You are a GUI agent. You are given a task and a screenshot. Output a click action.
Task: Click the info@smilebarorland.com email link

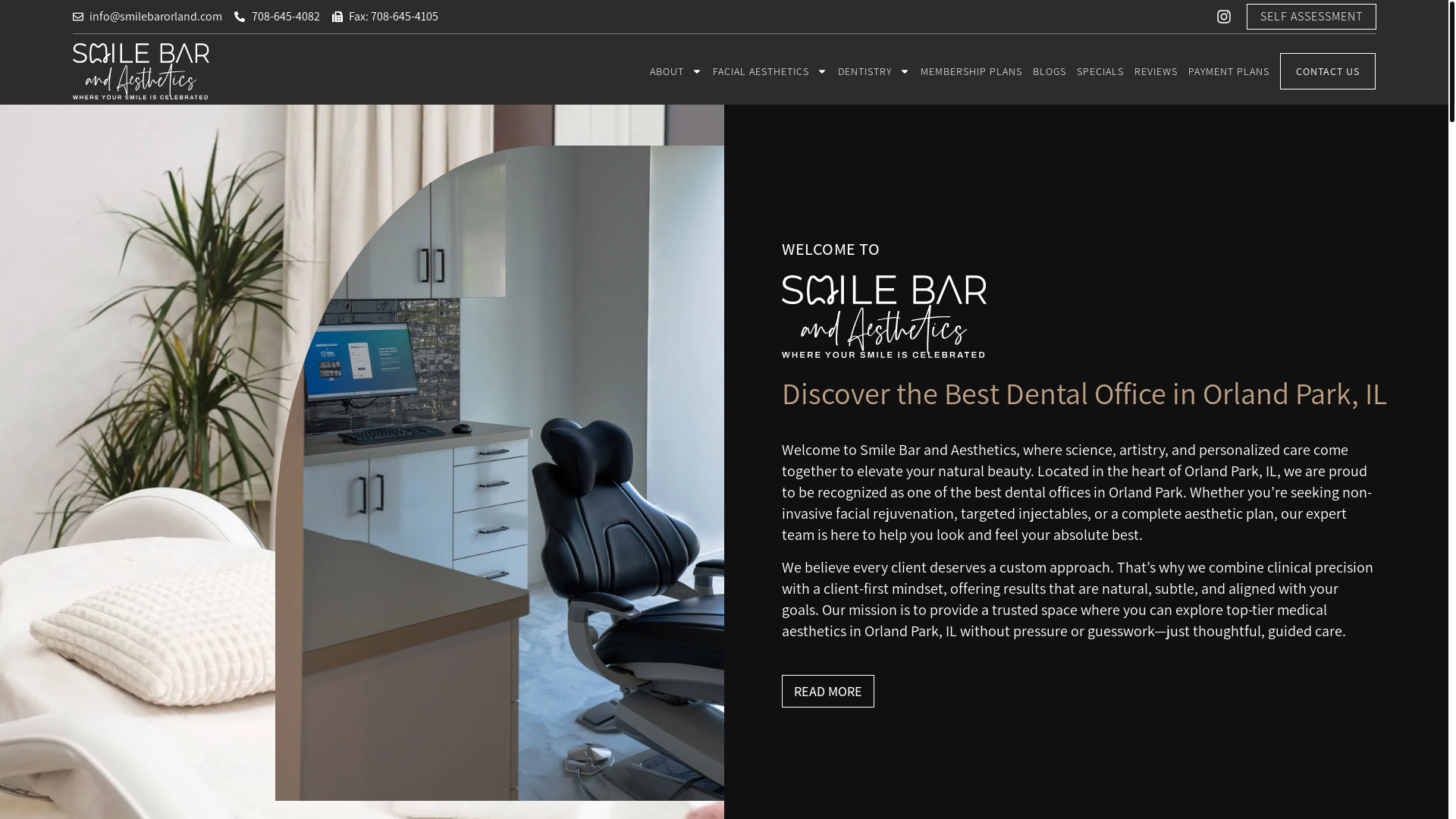[155, 17]
